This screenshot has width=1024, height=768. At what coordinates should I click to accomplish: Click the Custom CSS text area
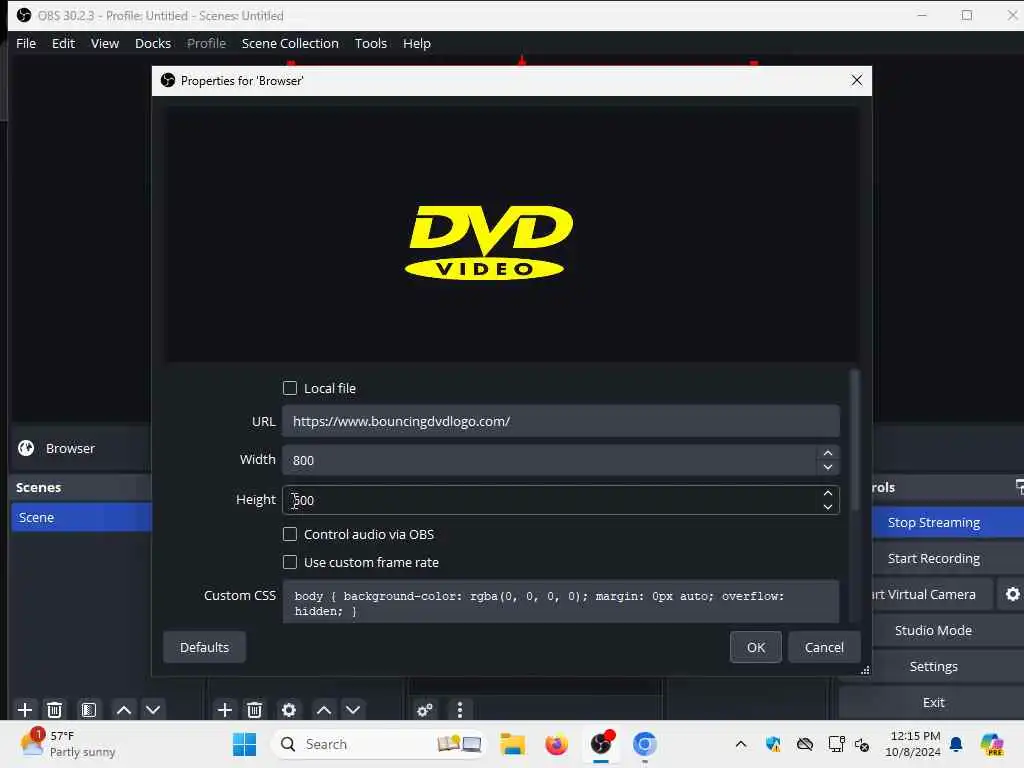tap(560, 601)
